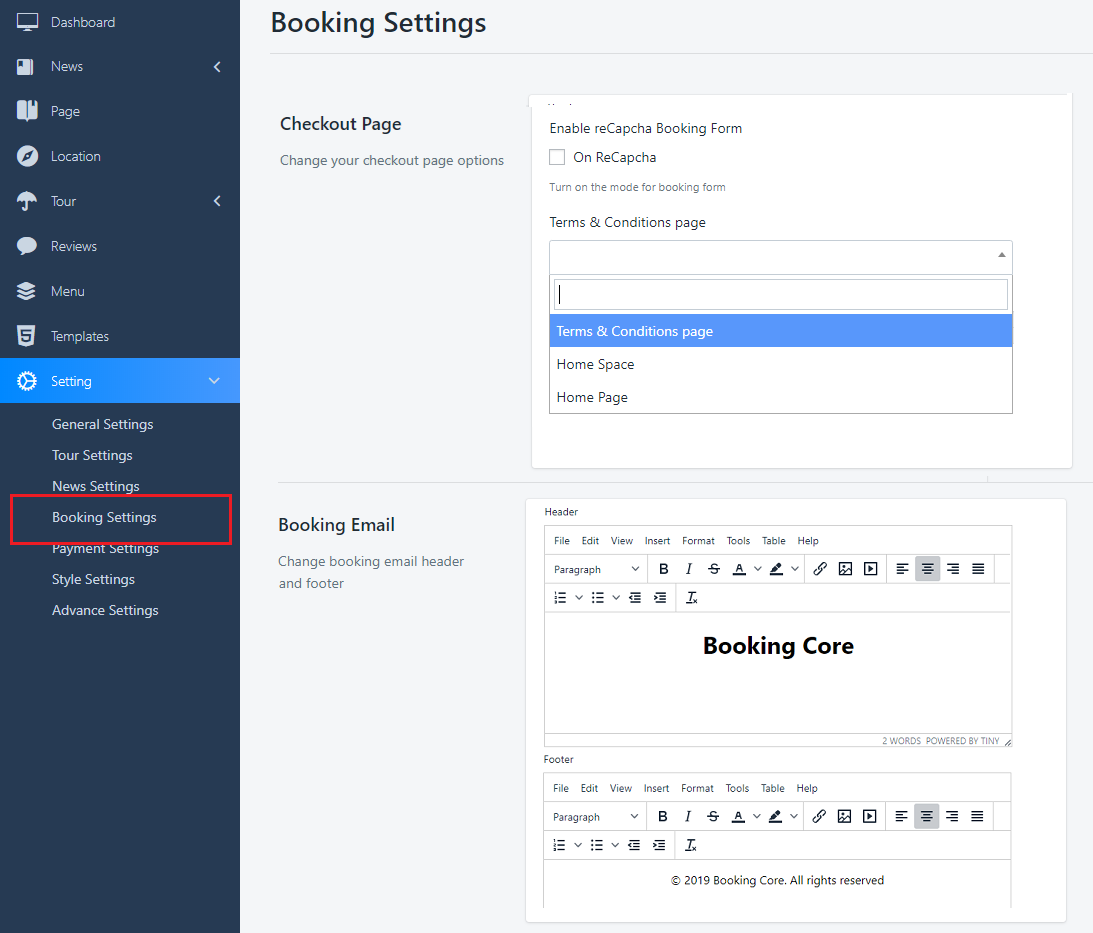Insert link using Header editor link icon
Screen dimensions: 1093x933
pos(820,569)
